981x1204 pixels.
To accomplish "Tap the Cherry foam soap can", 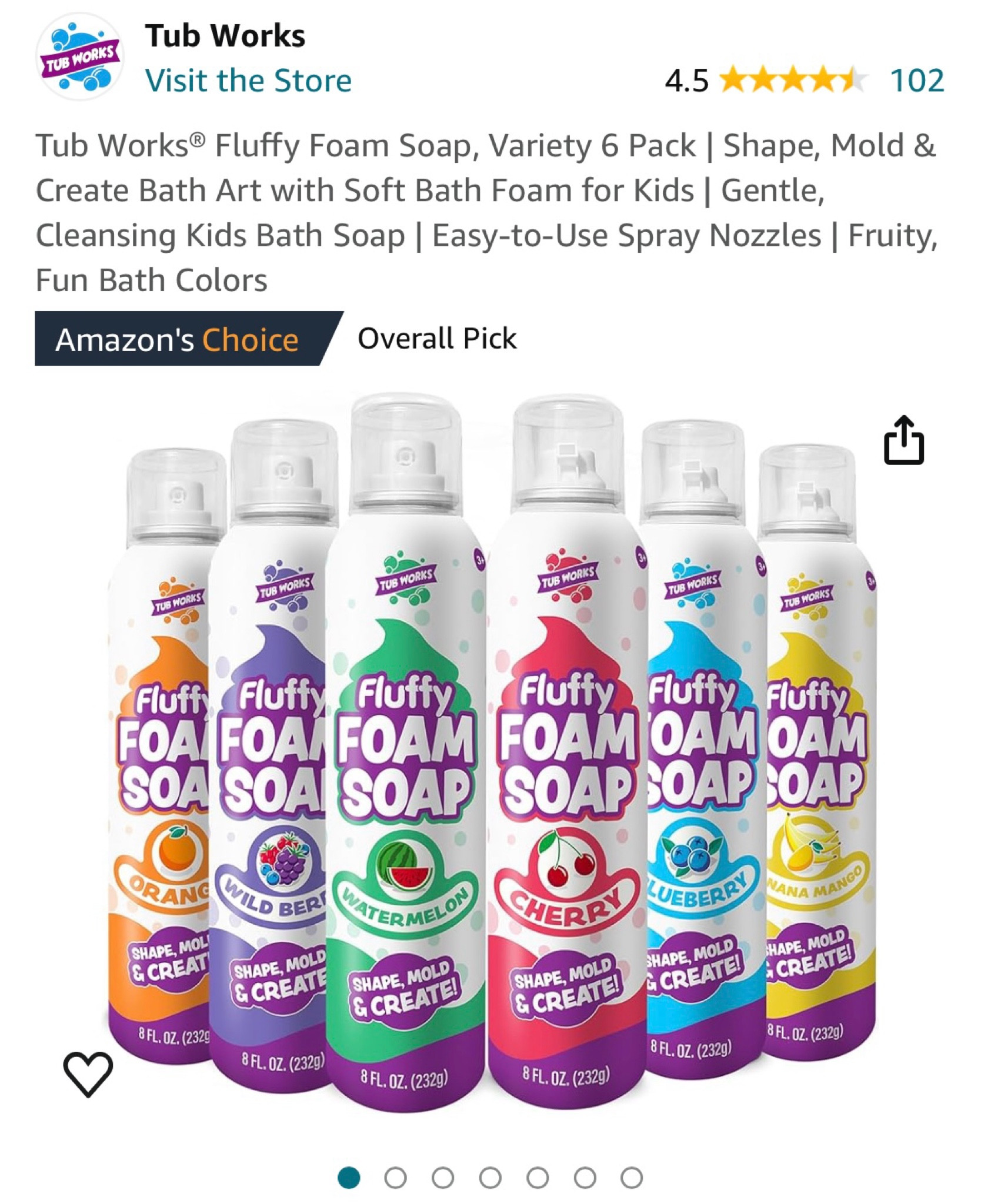I will tap(568, 752).
